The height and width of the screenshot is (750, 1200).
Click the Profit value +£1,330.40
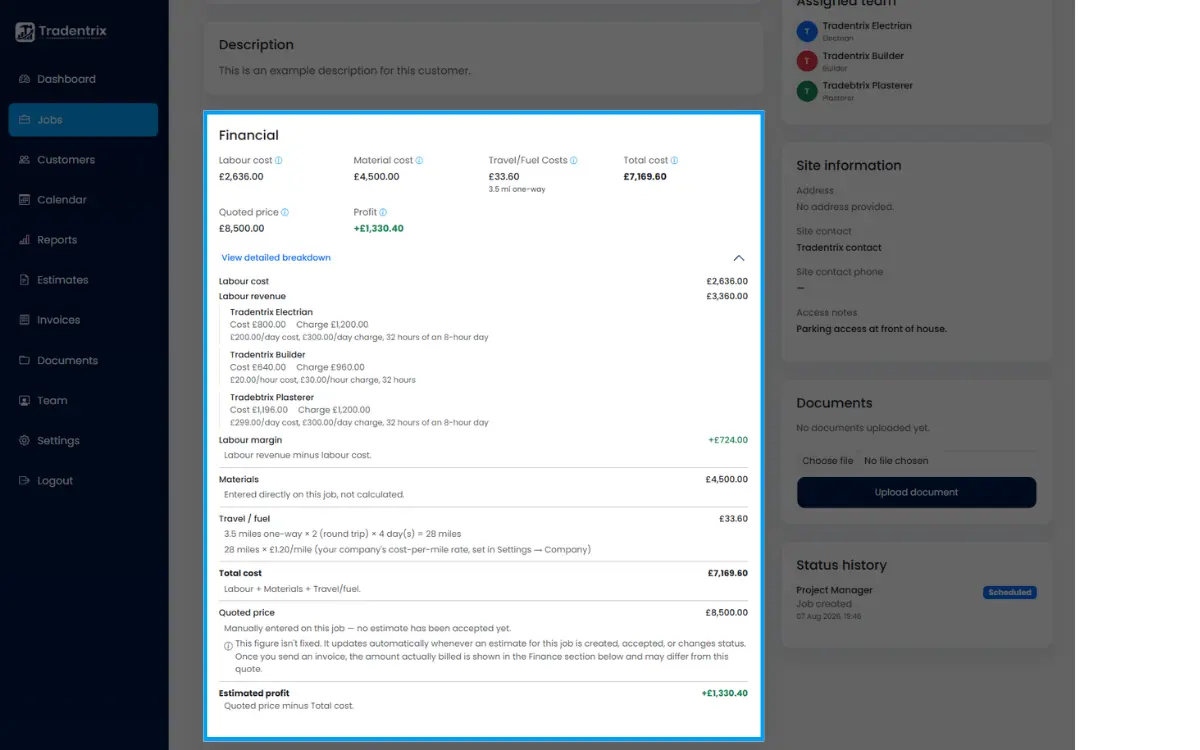point(379,229)
